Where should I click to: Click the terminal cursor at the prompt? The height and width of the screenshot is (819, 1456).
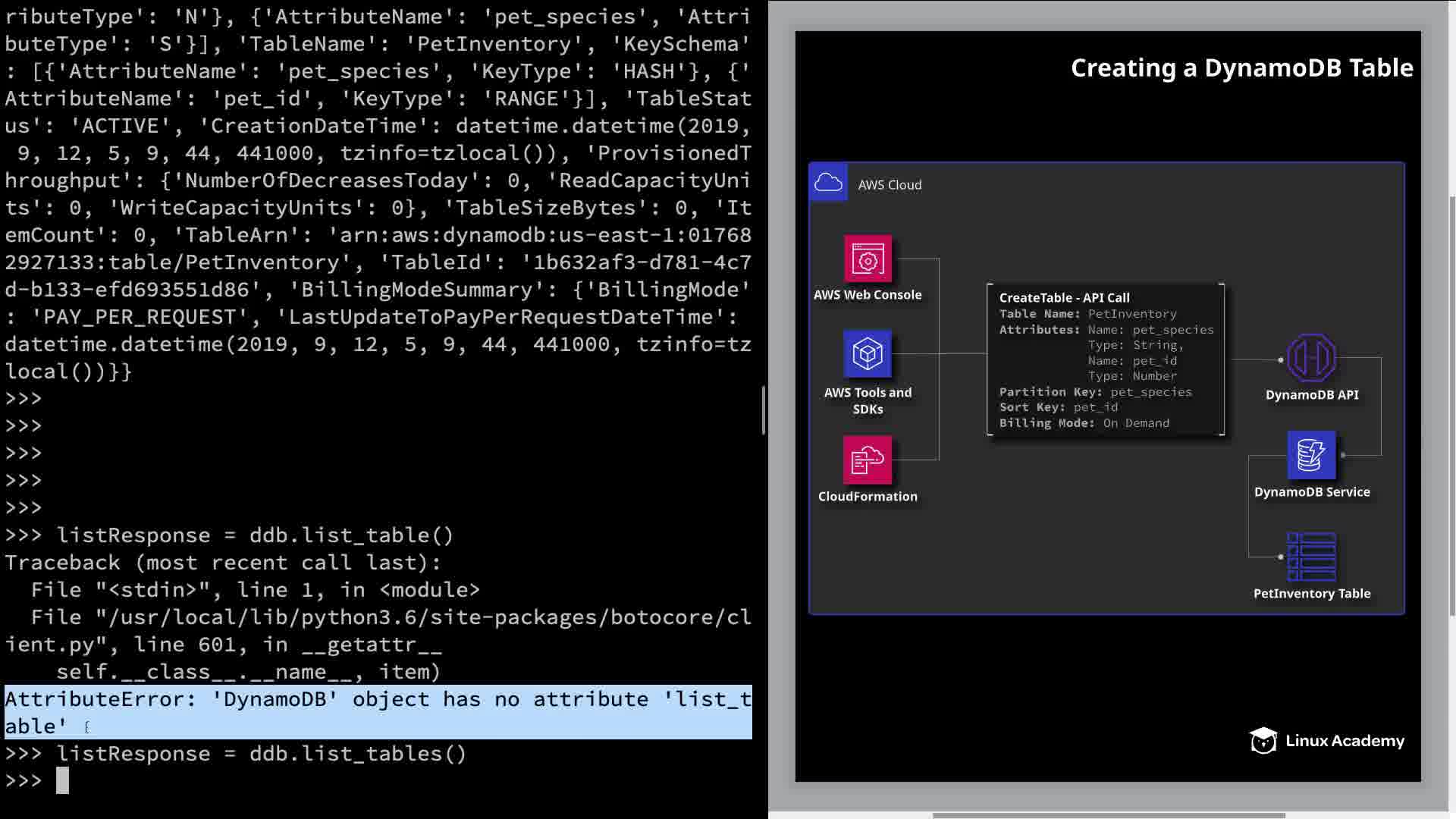pyautogui.click(x=62, y=780)
